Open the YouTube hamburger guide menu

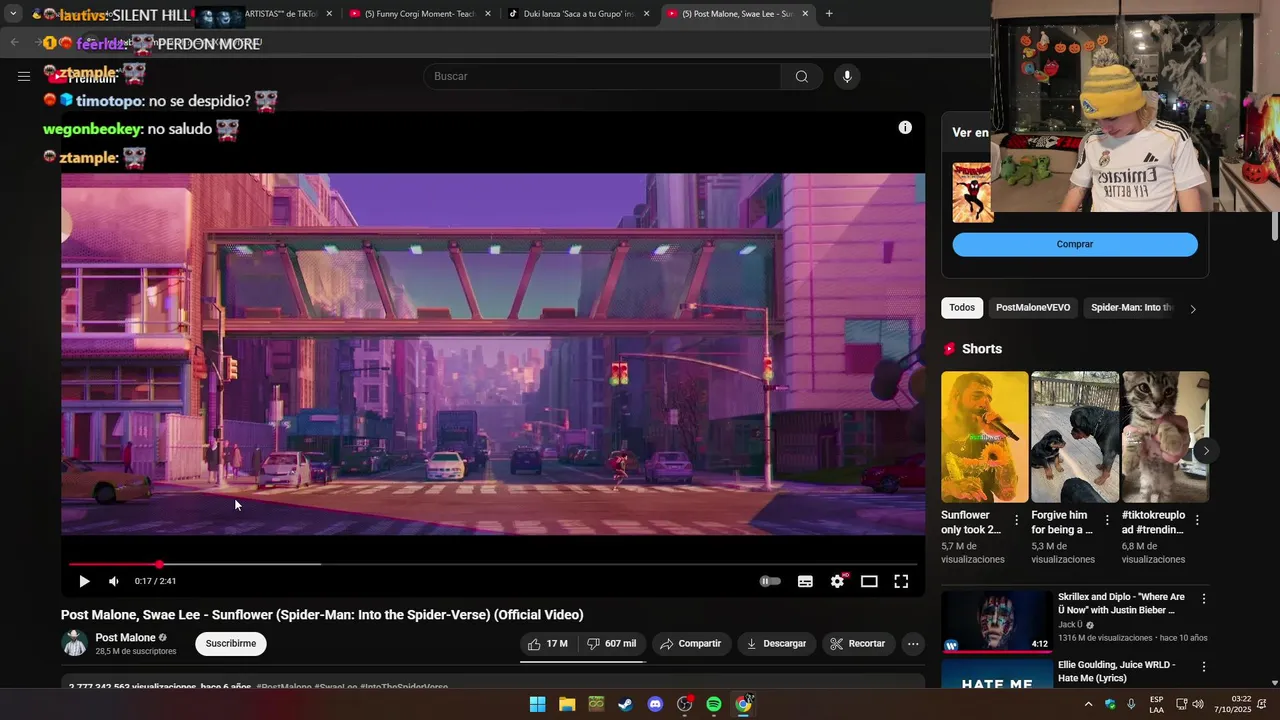pyautogui.click(x=24, y=76)
